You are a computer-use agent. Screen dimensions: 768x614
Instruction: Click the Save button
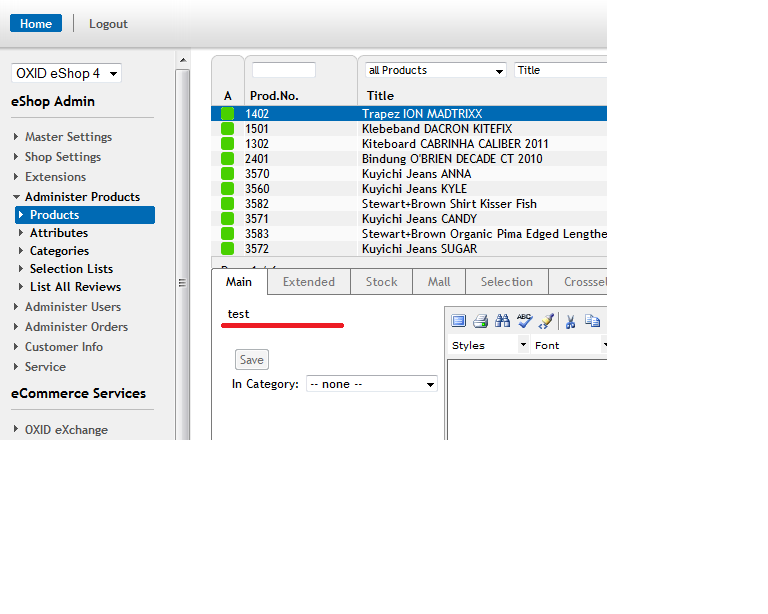pyautogui.click(x=252, y=360)
